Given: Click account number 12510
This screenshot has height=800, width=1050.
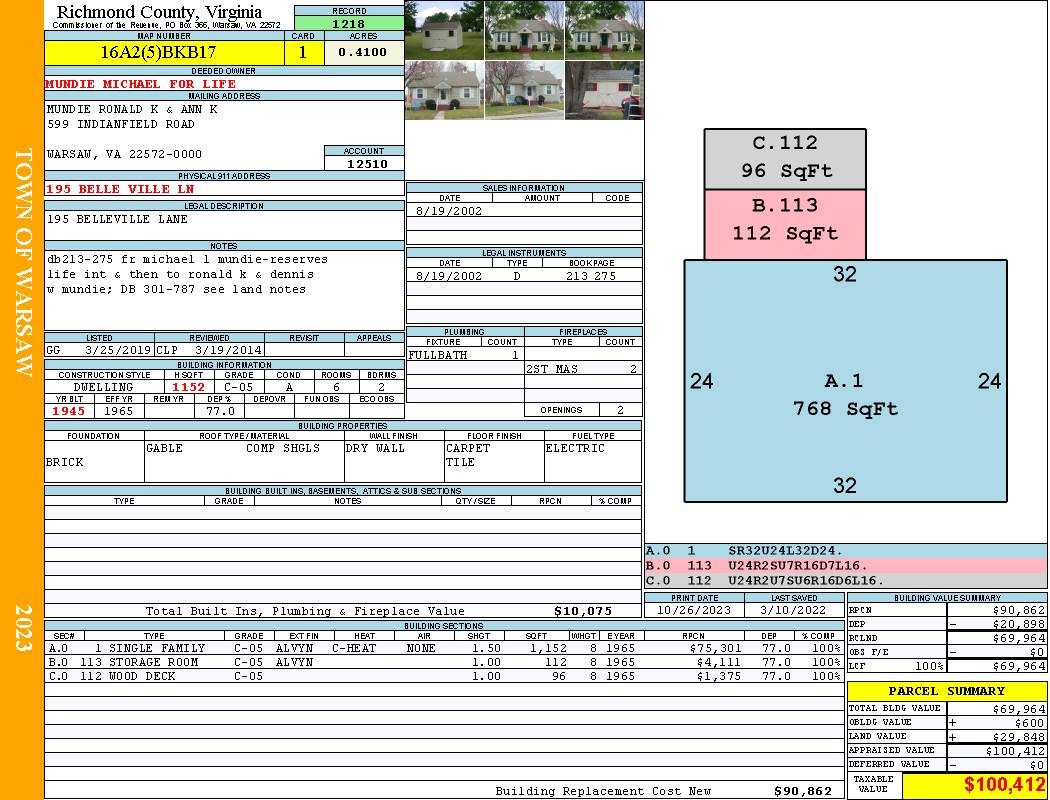Looking at the screenshot, I should click(x=367, y=163).
